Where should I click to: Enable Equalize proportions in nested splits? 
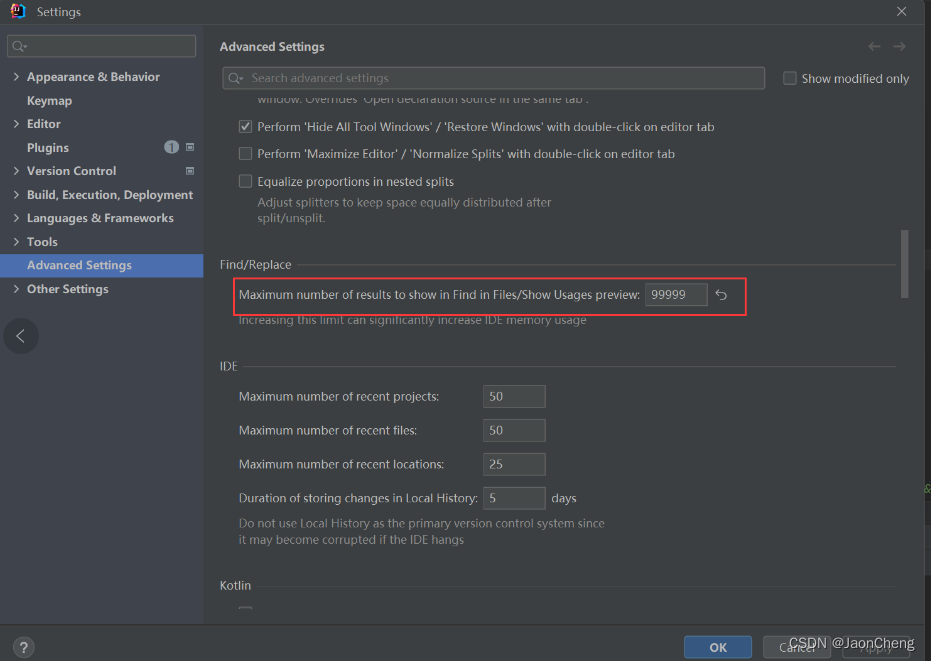[245, 181]
